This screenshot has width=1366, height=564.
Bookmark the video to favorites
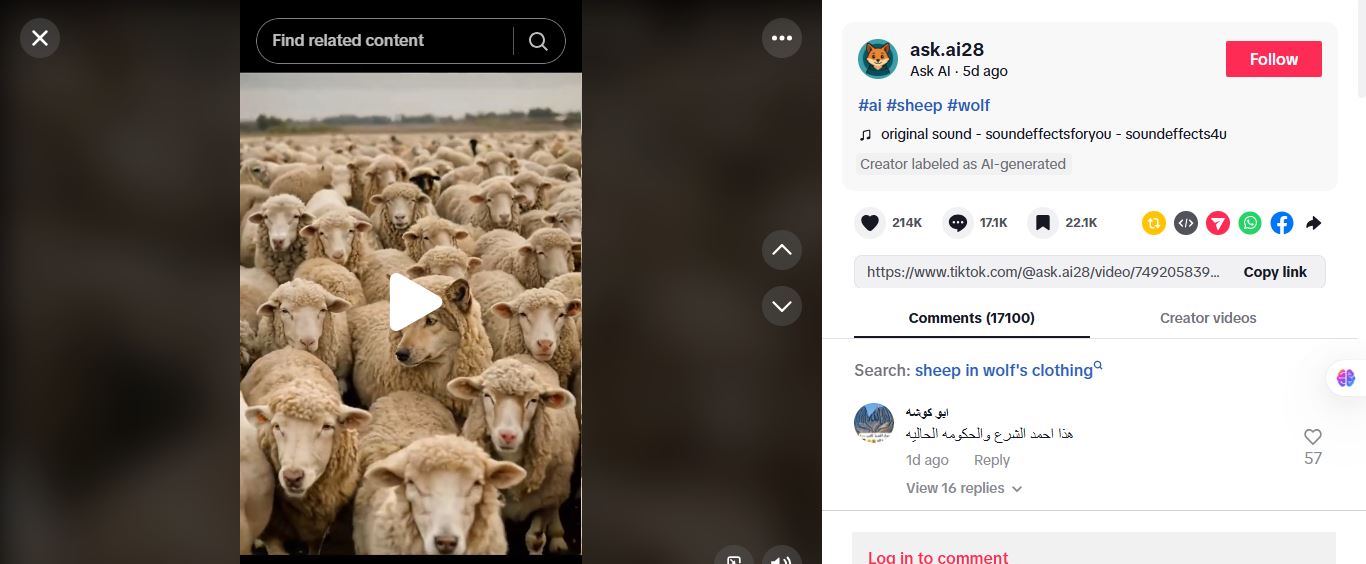(1043, 223)
